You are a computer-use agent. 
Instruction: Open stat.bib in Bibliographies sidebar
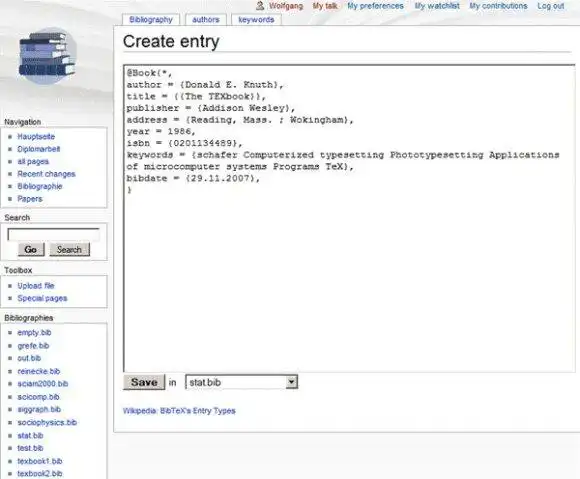pyautogui.click(x=30, y=436)
